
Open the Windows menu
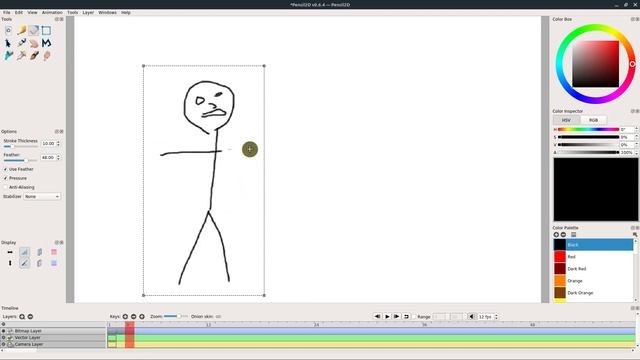[107, 13]
